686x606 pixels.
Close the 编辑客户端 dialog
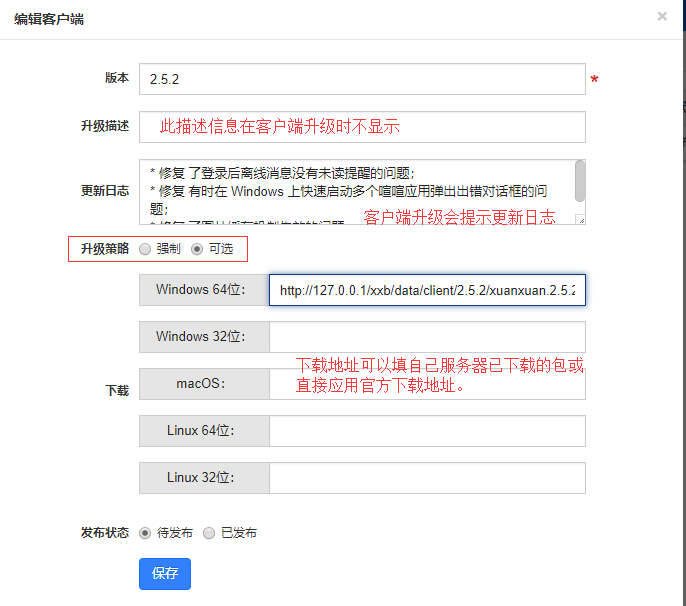pos(662,16)
